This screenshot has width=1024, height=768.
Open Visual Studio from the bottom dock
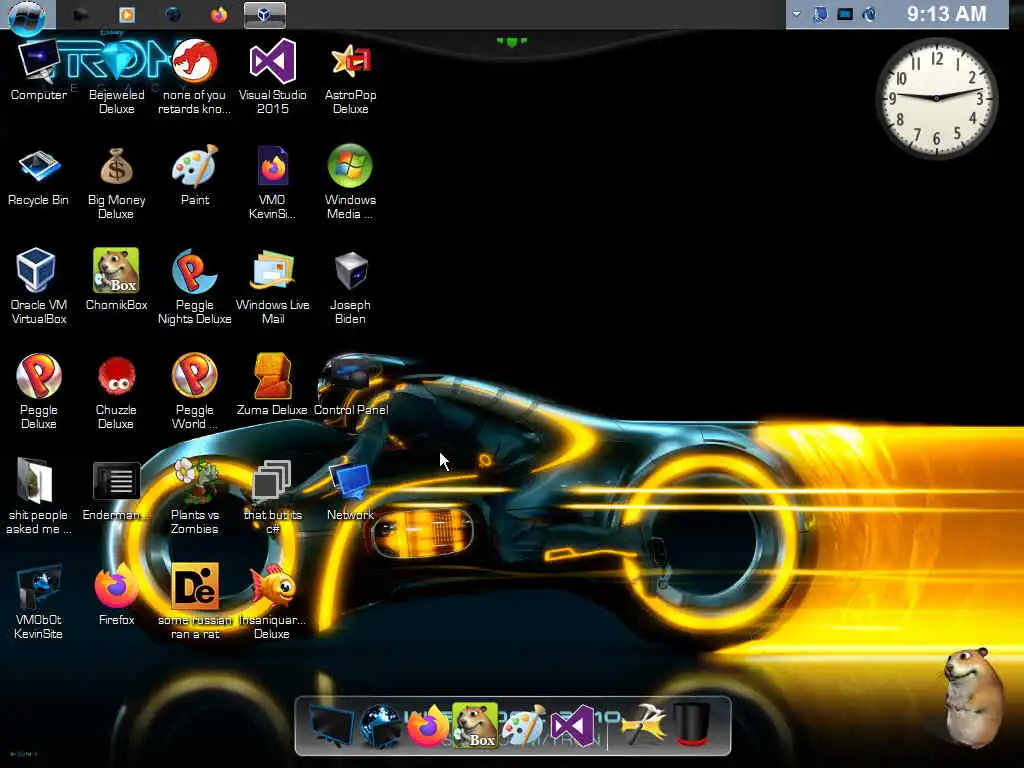tap(572, 726)
